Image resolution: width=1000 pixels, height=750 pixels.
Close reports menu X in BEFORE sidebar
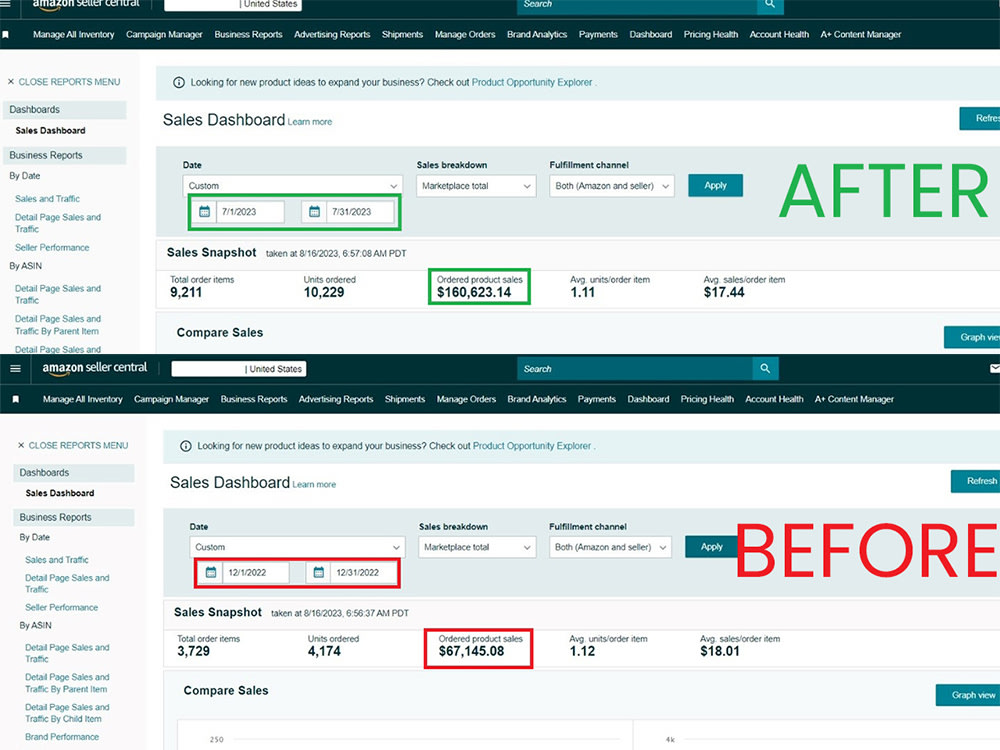click(x=21, y=445)
